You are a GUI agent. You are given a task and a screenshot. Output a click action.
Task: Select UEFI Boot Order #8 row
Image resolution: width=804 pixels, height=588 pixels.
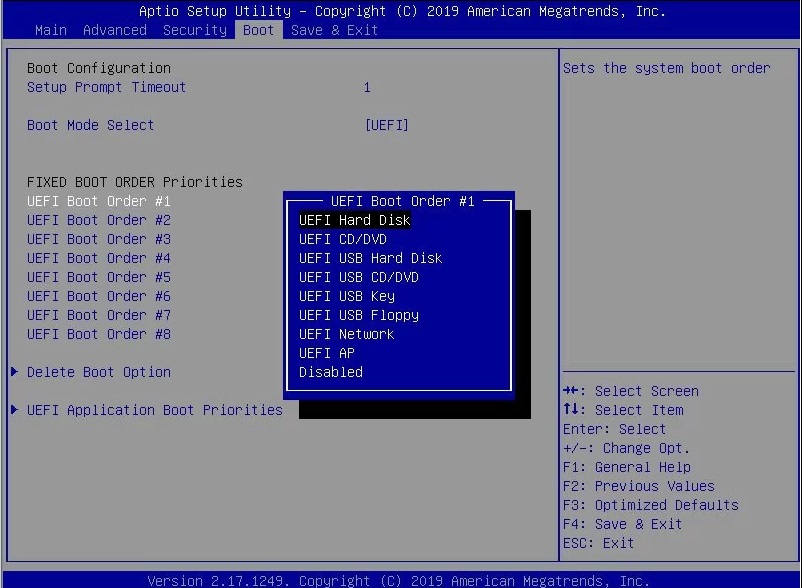tap(98, 334)
